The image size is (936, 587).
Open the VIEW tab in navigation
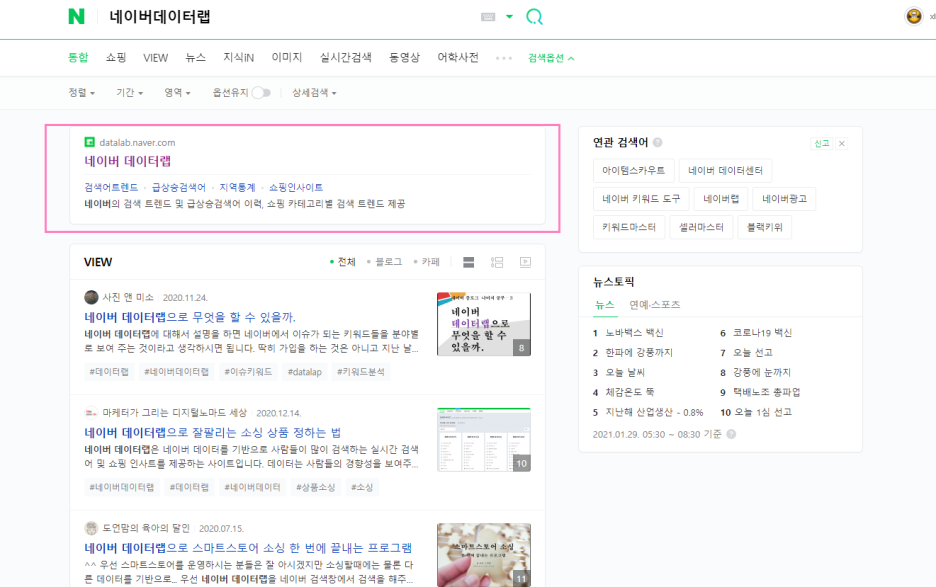(155, 58)
